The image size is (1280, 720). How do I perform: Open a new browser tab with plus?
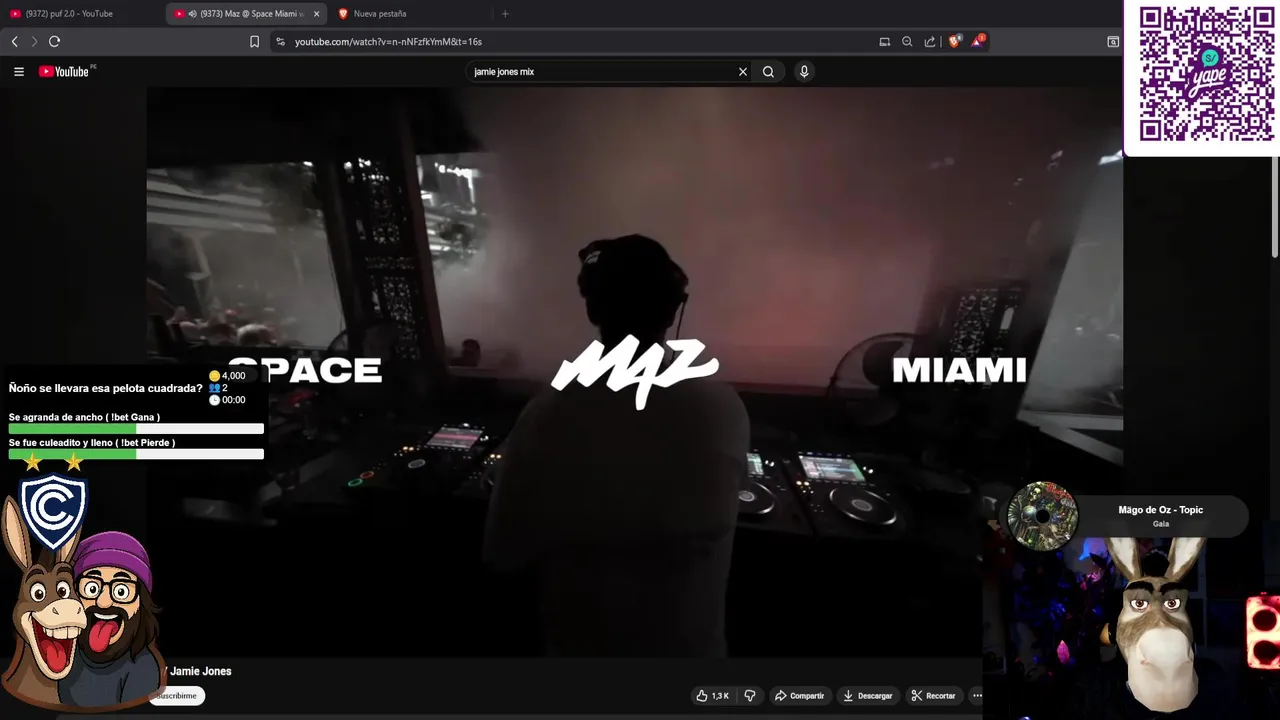pyautogui.click(x=505, y=14)
